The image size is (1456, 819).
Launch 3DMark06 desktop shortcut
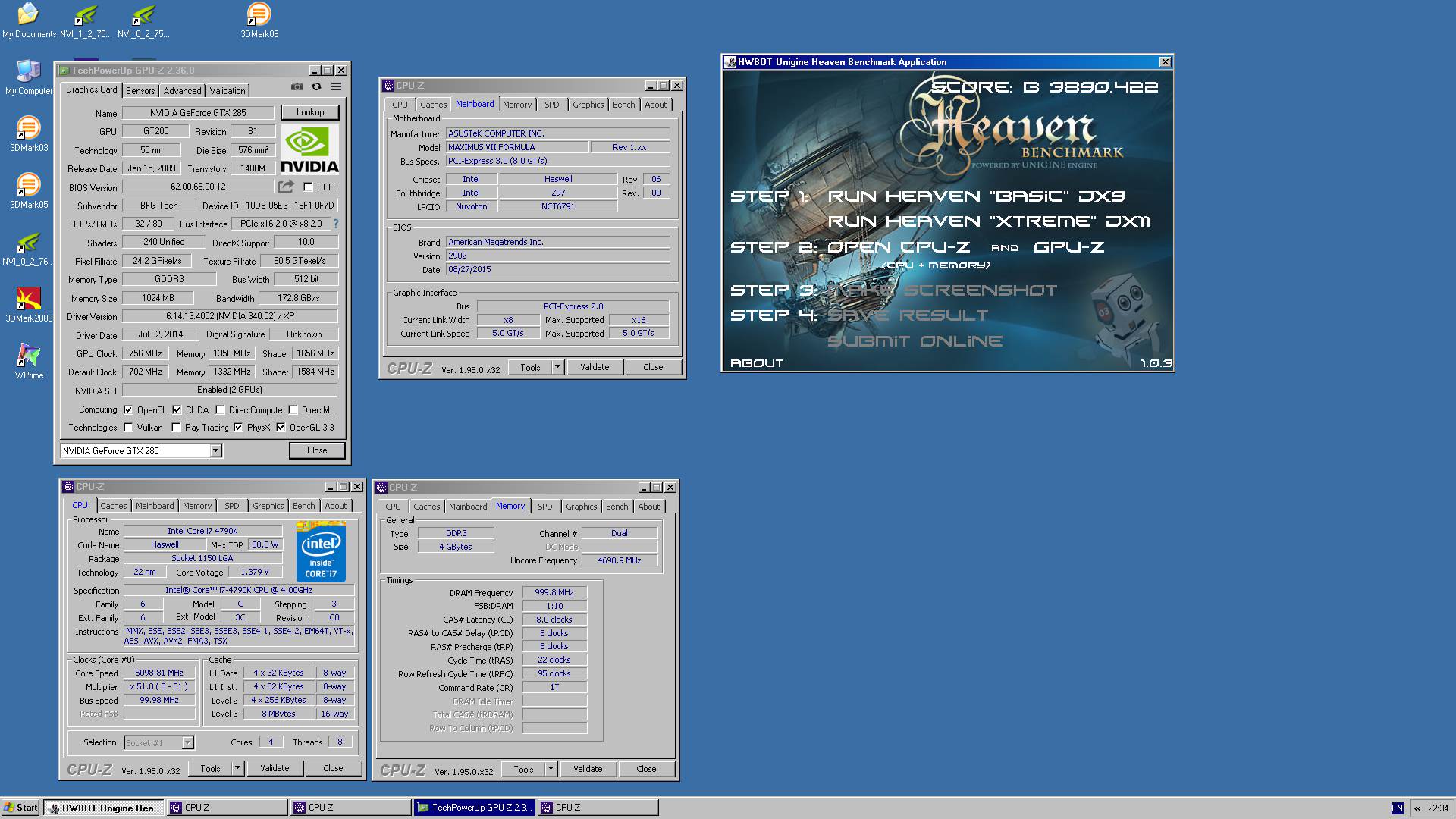pyautogui.click(x=259, y=20)
